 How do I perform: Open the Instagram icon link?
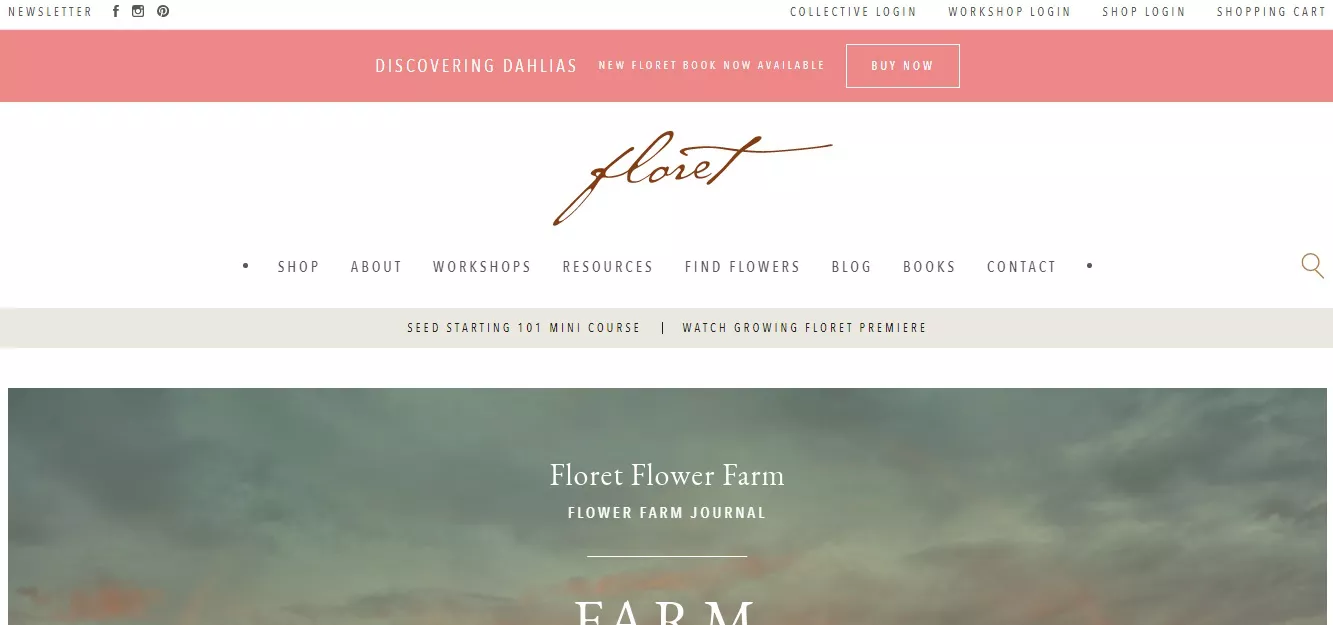(x=138, y=12)
